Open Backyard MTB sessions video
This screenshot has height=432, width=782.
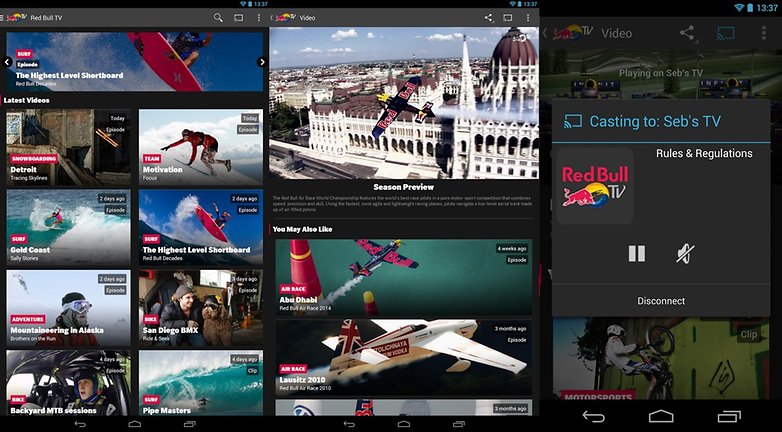[x=68, y=383]
